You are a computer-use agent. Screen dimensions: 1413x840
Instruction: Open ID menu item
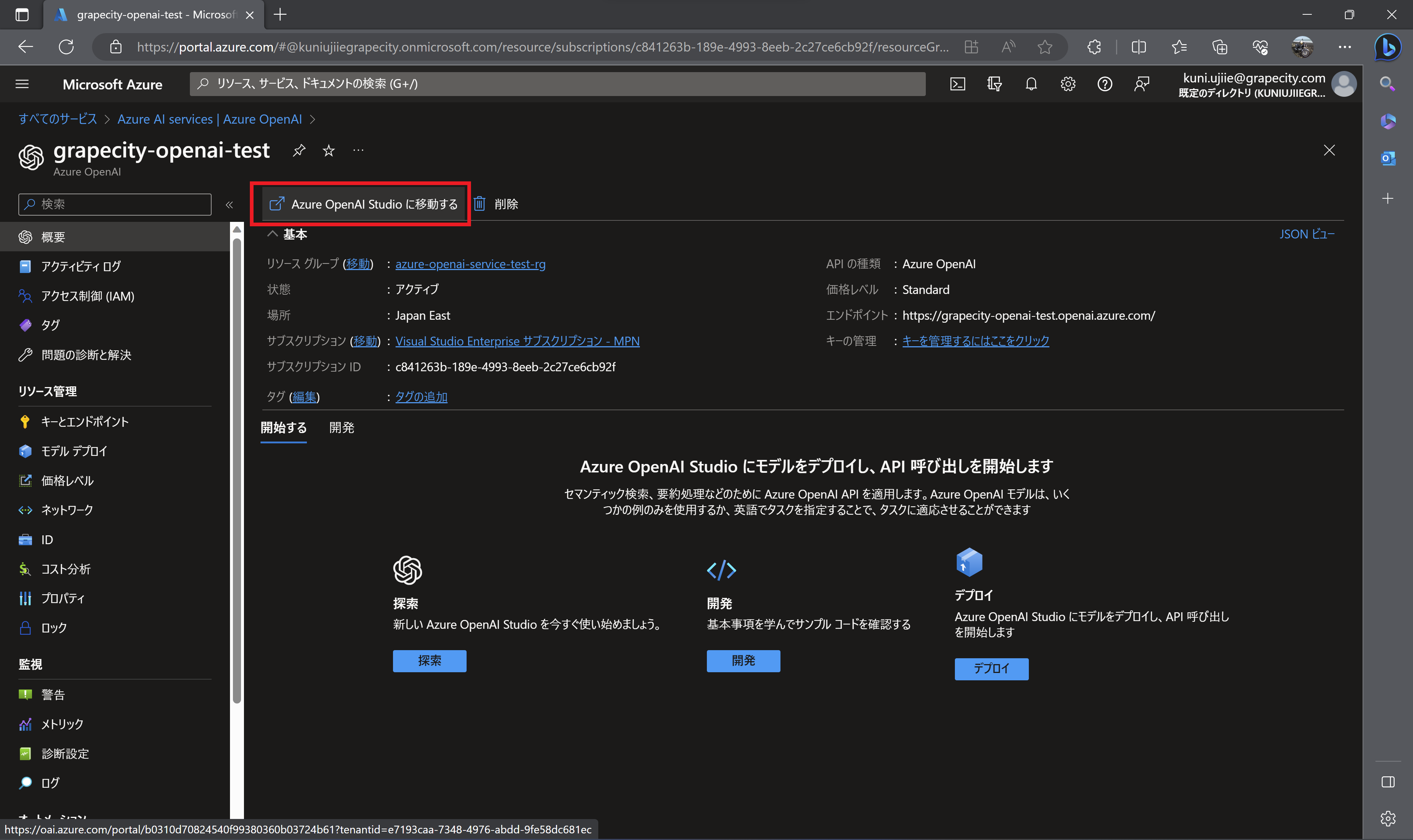coord(115,539)
